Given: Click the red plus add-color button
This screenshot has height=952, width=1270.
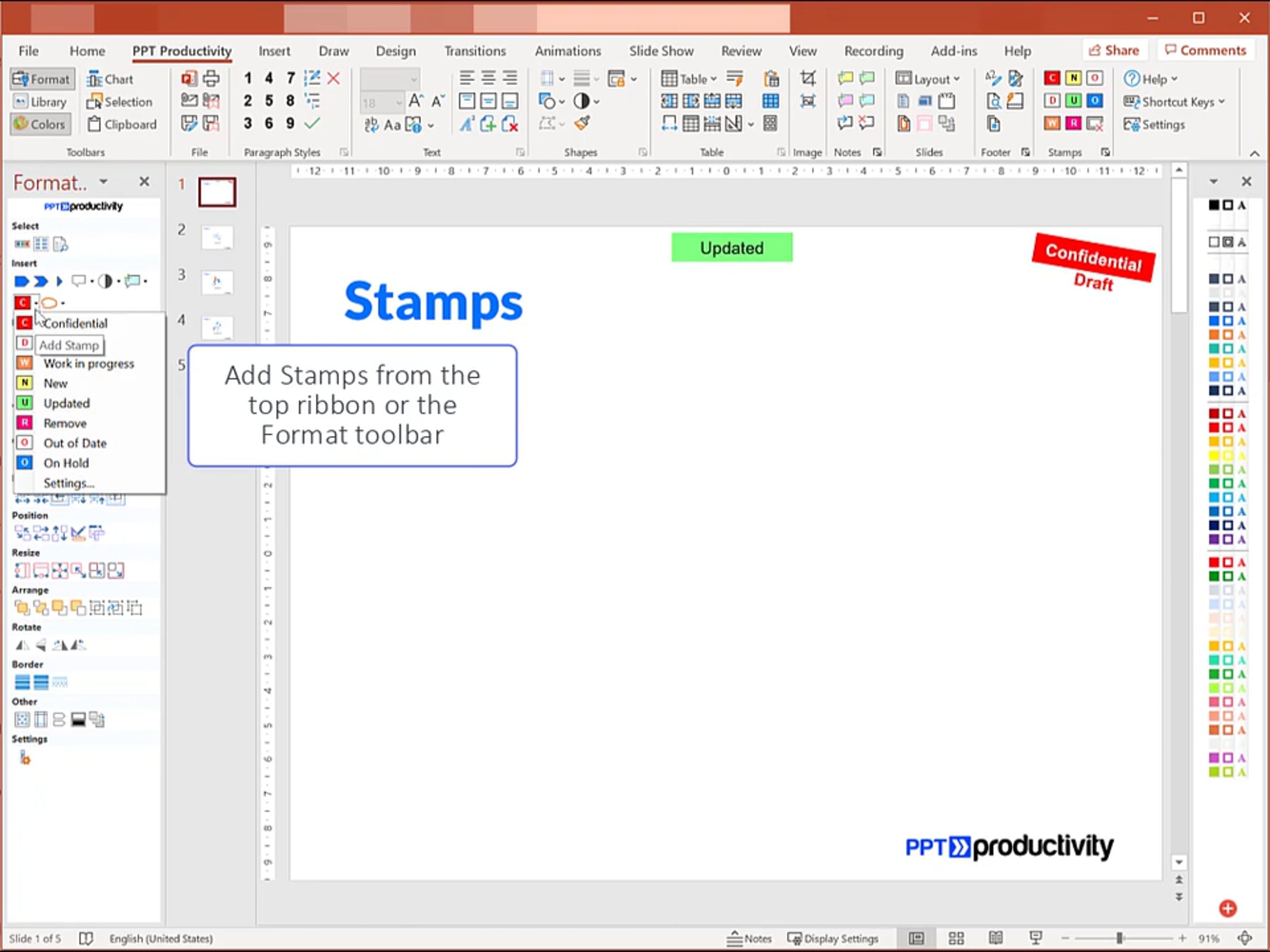Looking at the screenshot, I should (x=1228, y=908).
